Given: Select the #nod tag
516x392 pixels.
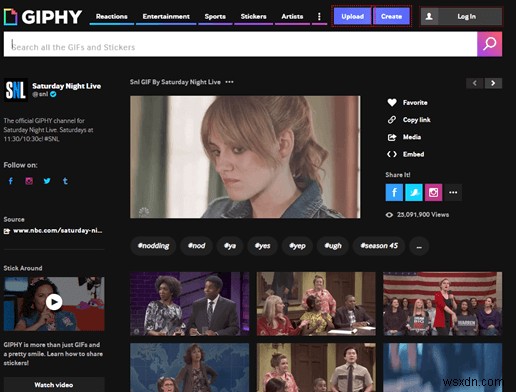Looking at the screenshot, I should click(x=196, y=246).
